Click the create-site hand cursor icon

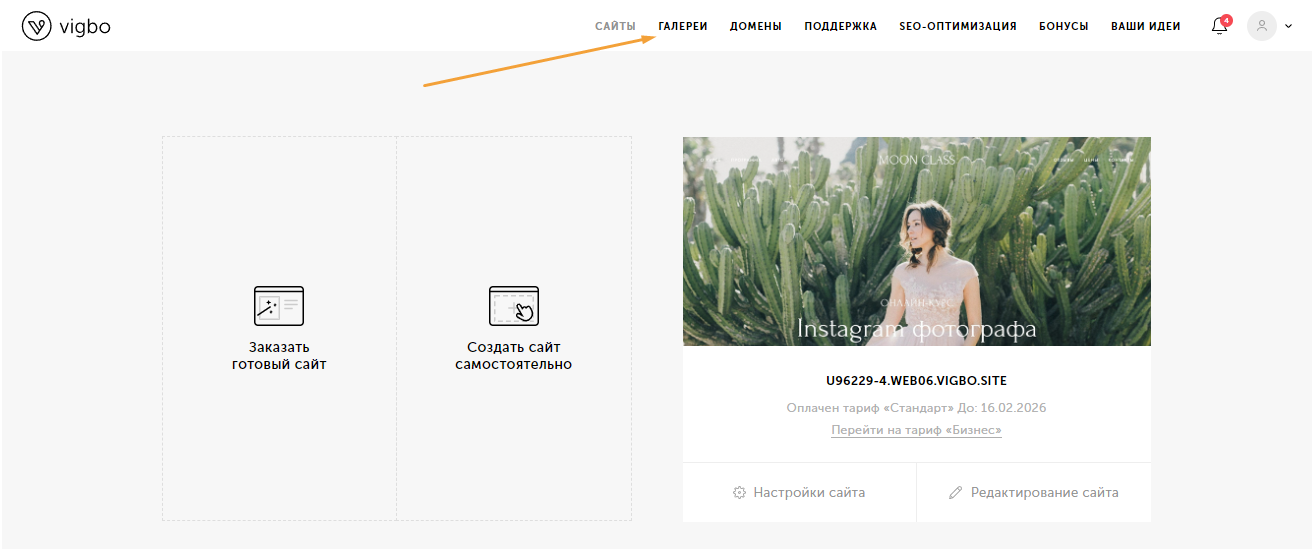click(x=514, y=306)
